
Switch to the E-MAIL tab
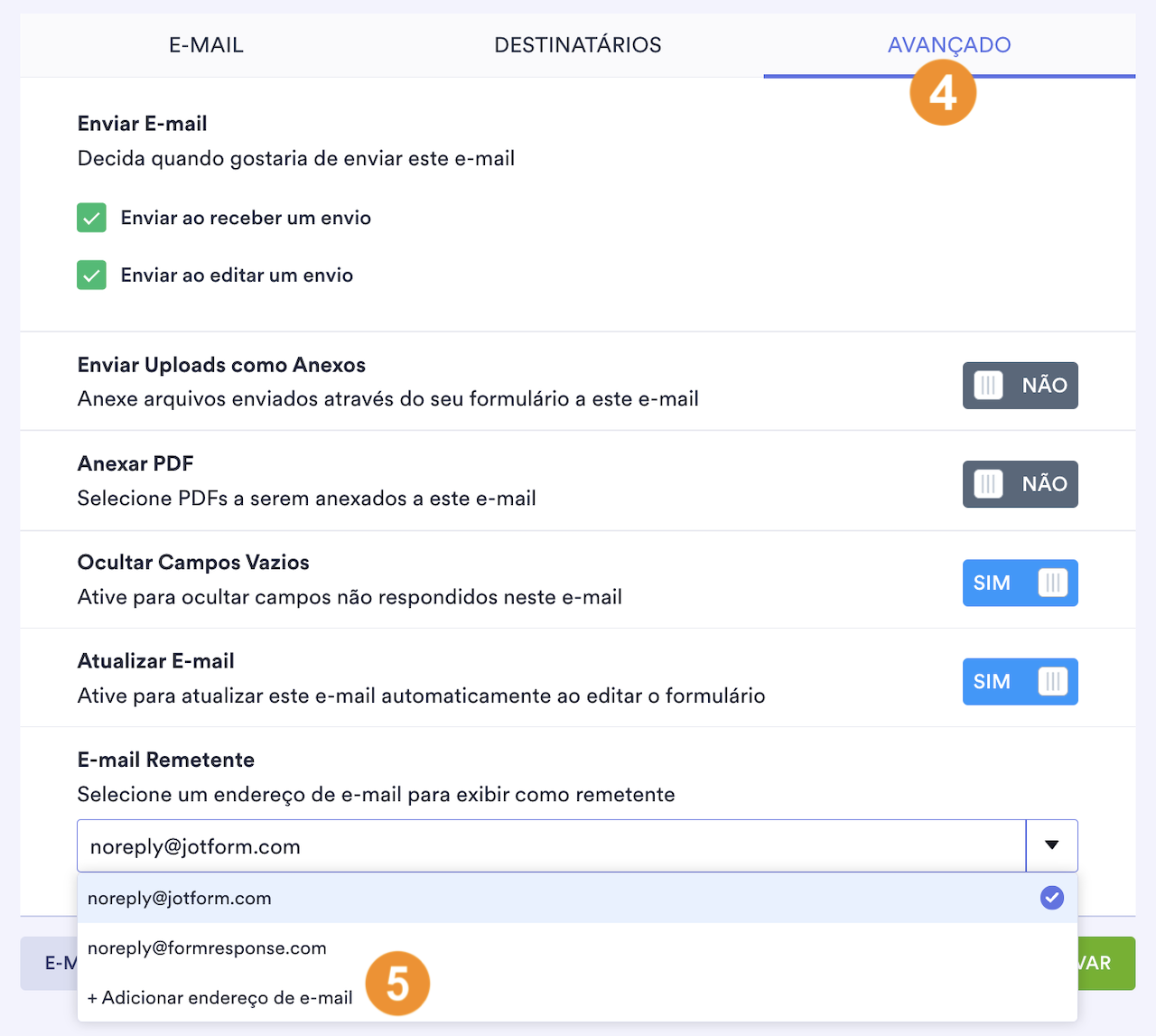click(206, 45)
